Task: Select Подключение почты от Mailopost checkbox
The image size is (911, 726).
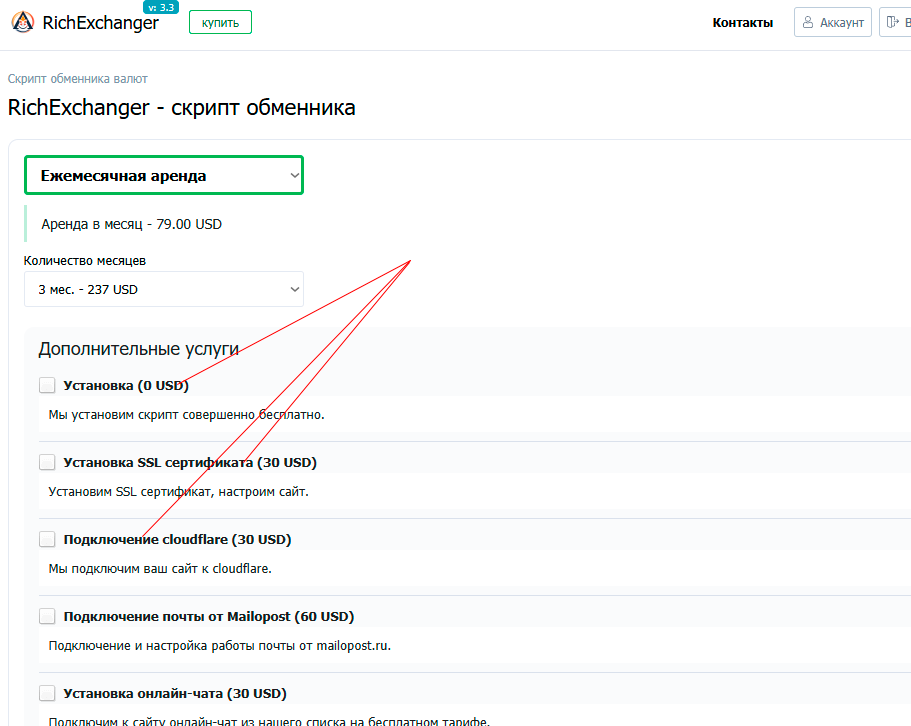Action: [47, 616]
